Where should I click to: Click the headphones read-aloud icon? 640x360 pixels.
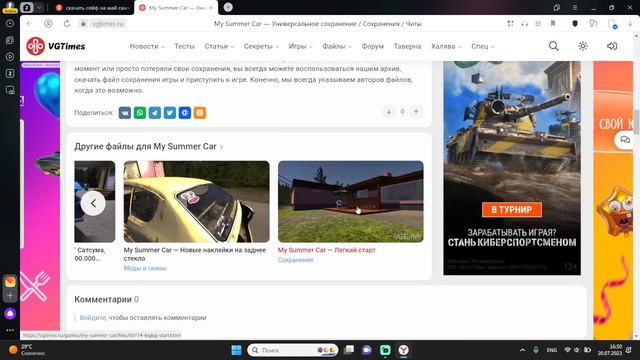tap(524, 24)
